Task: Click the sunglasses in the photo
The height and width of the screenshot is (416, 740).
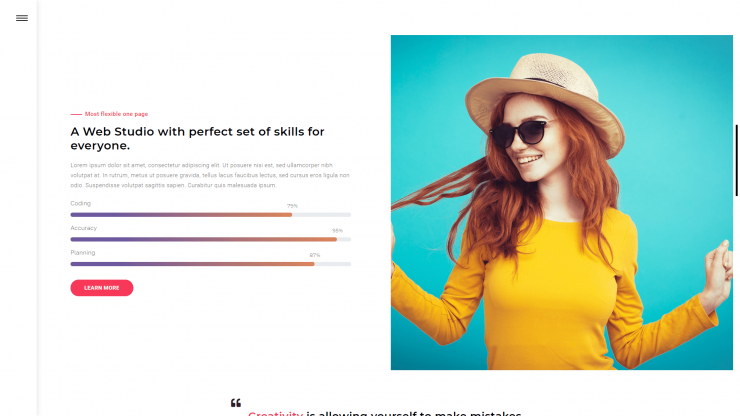Action: coord(519,134)
